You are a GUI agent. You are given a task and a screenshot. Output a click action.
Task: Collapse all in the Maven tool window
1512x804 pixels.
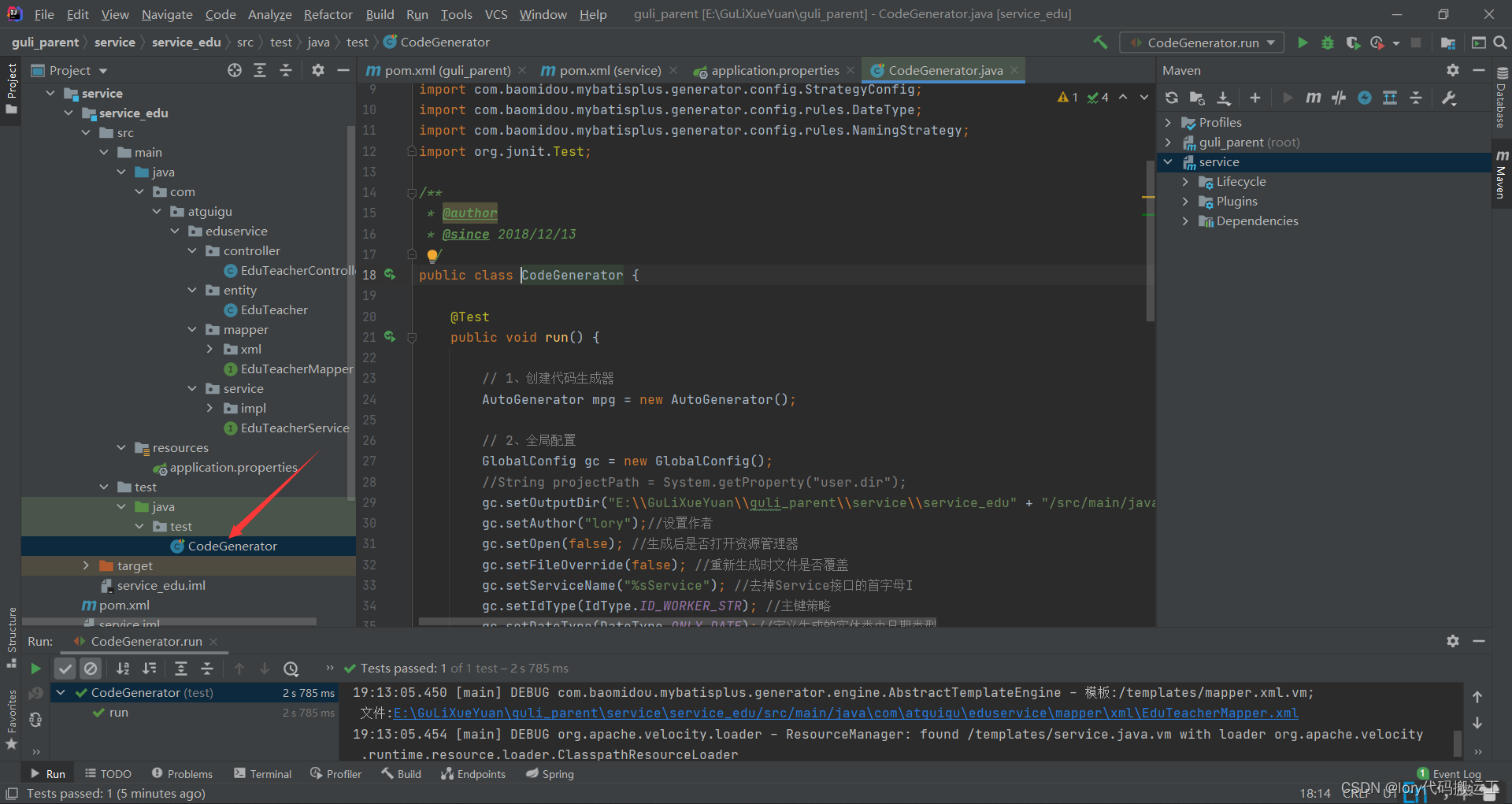click(1416, 98)
